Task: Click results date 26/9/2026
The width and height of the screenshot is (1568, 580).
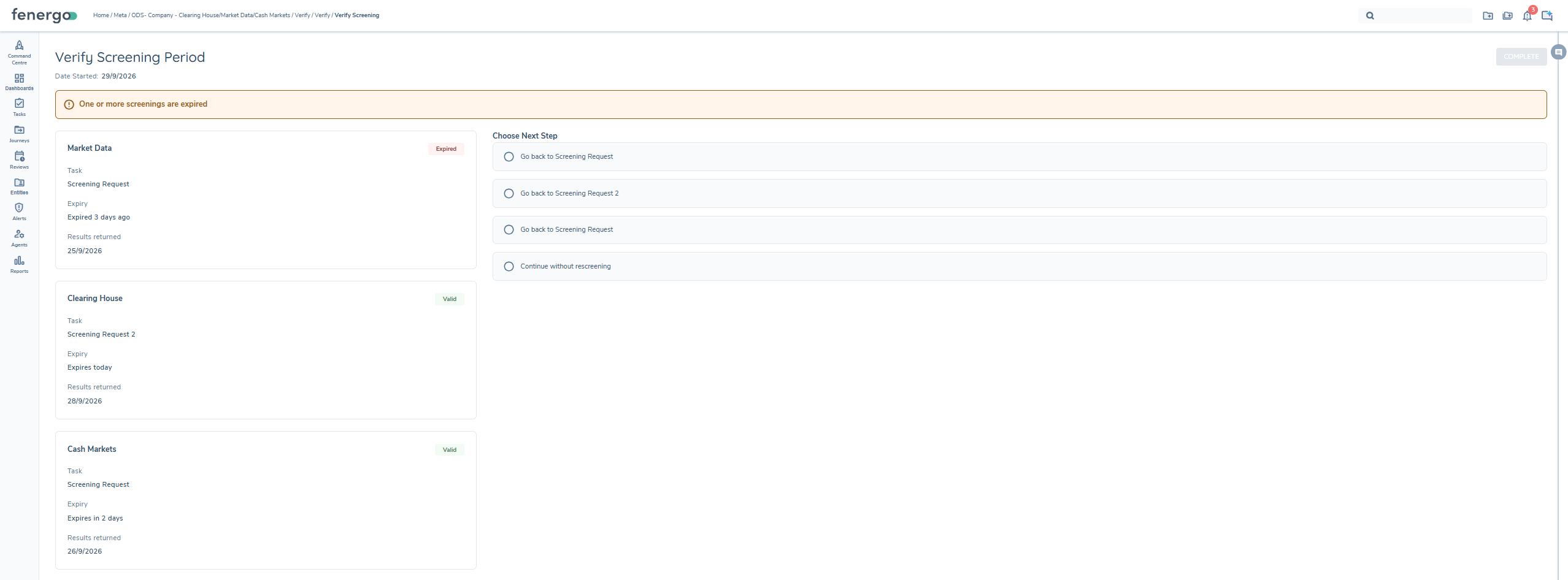Action: (x=85, y=552)
